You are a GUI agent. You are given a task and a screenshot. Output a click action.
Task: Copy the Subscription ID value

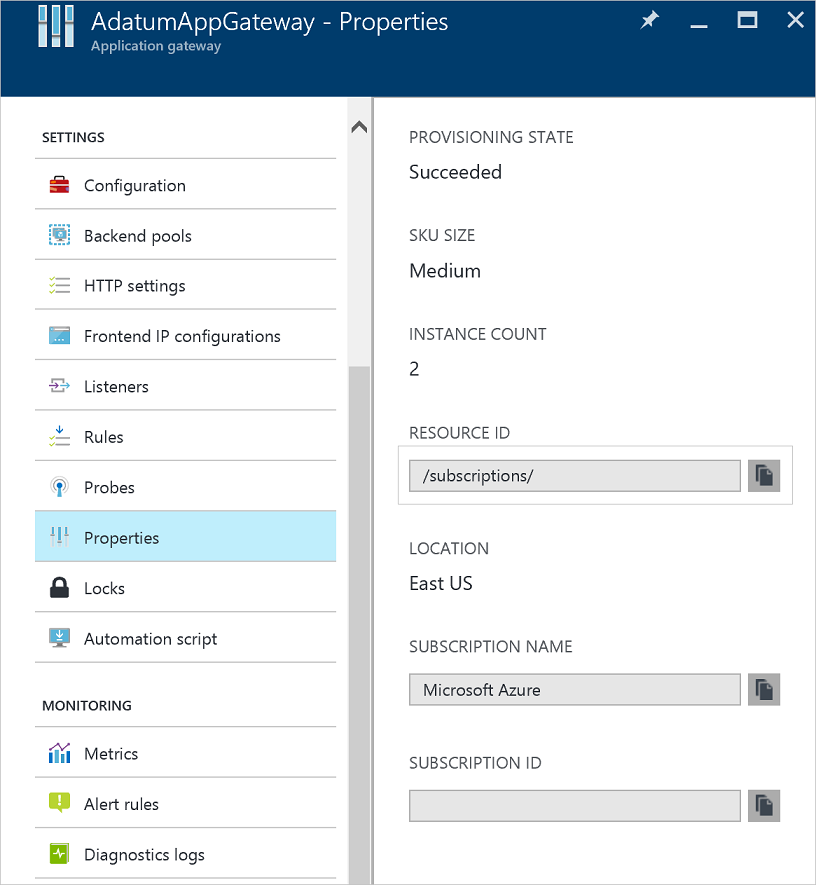[x=764, y=806]
